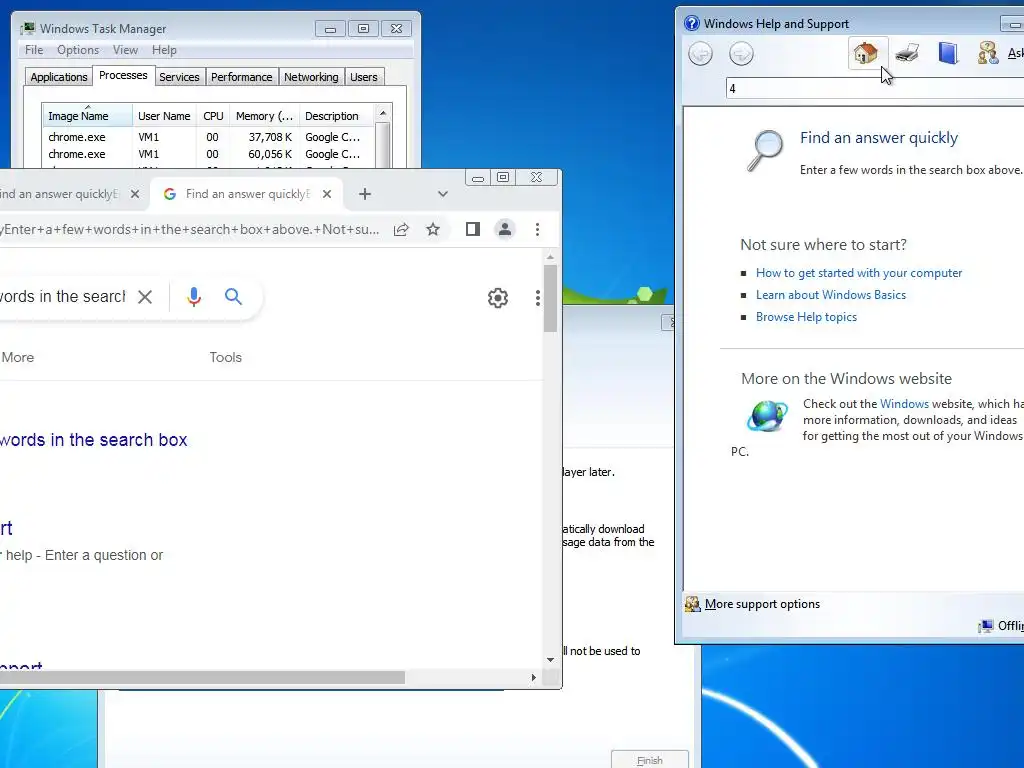Screen dimensions: 1024x768
Task: Click More support options link
Action: coord(762,604)
